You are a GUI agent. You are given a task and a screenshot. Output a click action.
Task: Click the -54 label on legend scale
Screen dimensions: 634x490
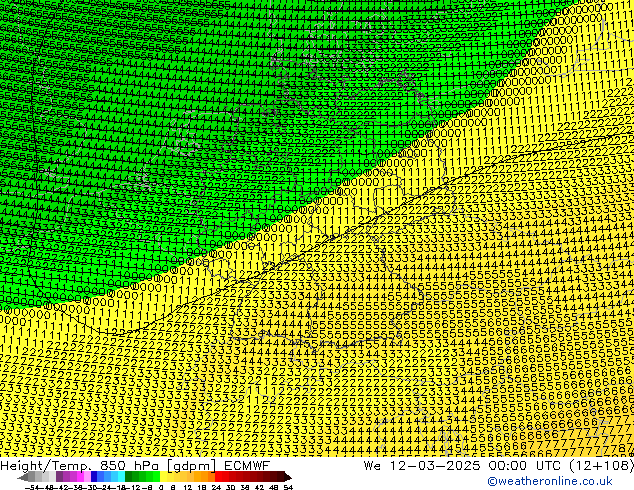click(x=32, y=488)
